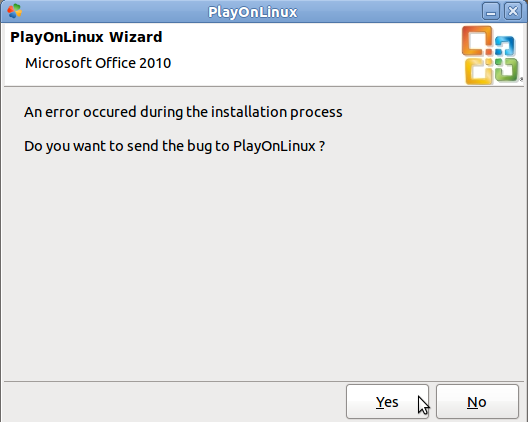
Task: Click the Microsoft Office 2010 subtitle
Action: pos(98,63)
